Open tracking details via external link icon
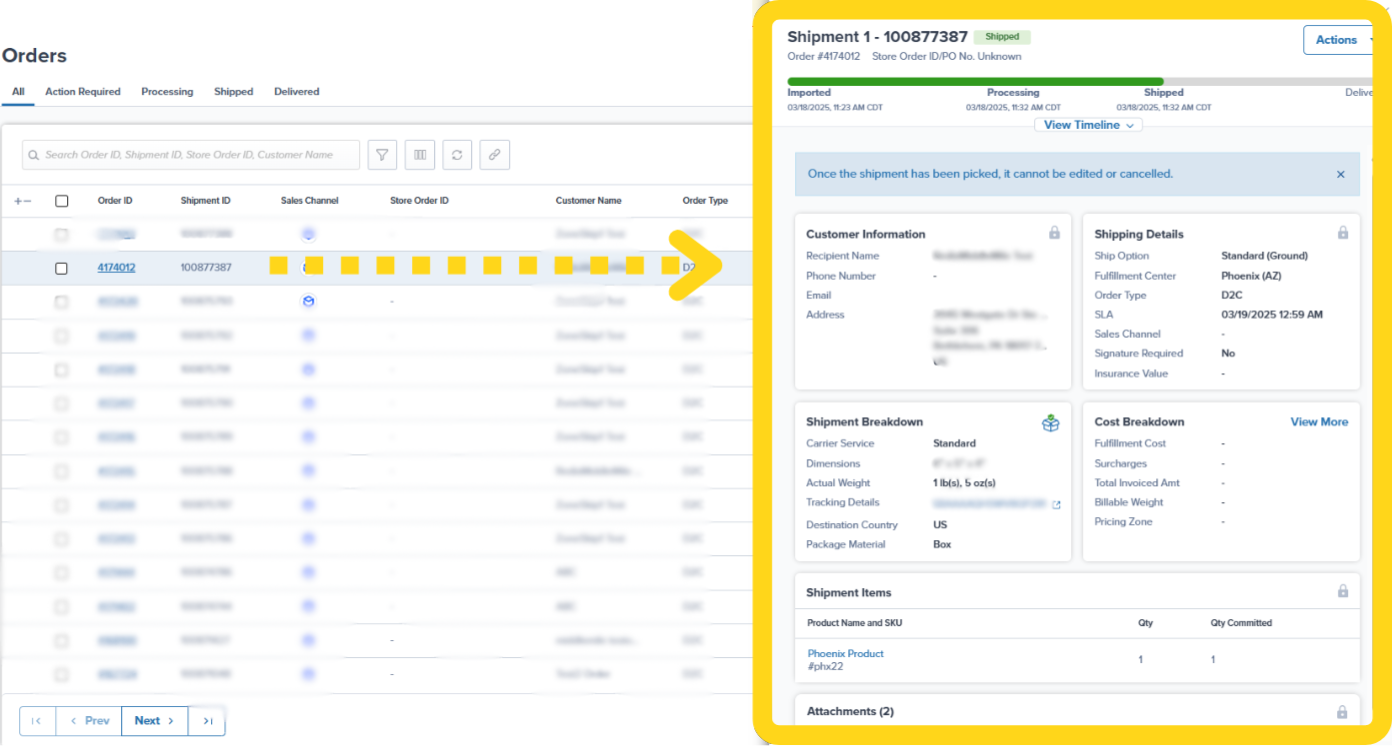 tap(1056, 504)
